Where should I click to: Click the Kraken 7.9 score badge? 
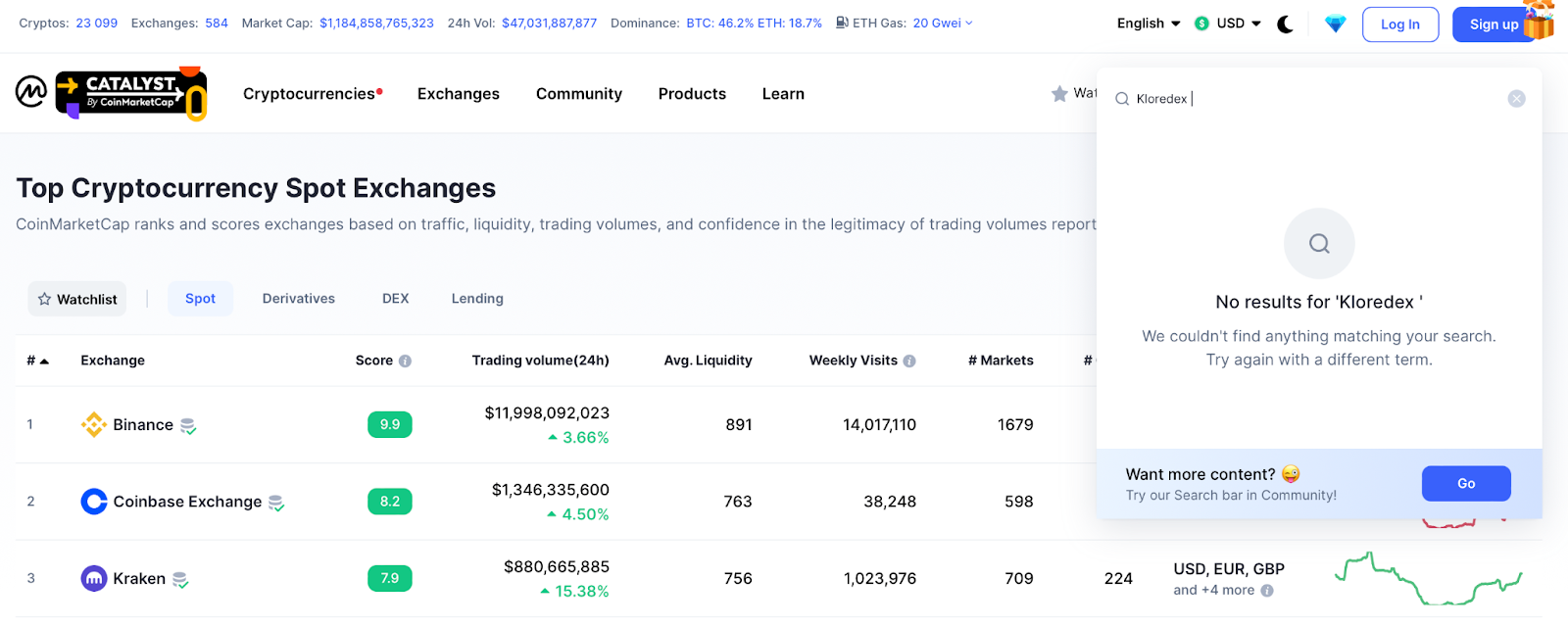pyautogui.click(x=390, y=578)
